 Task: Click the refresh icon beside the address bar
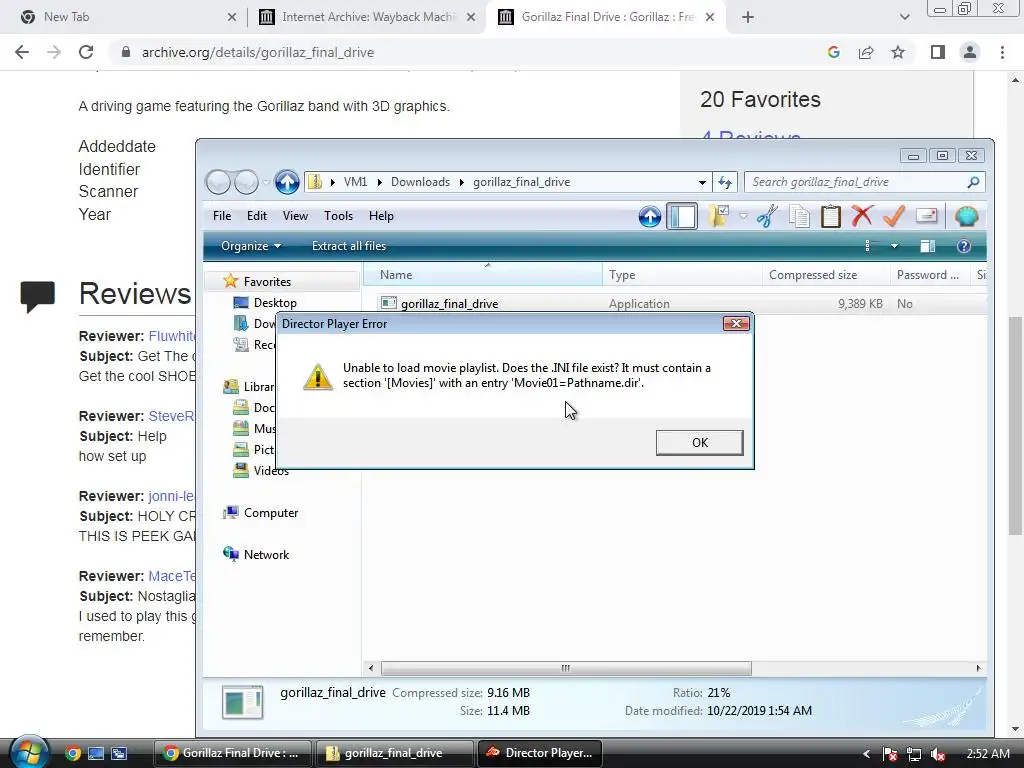coord(725,182)
